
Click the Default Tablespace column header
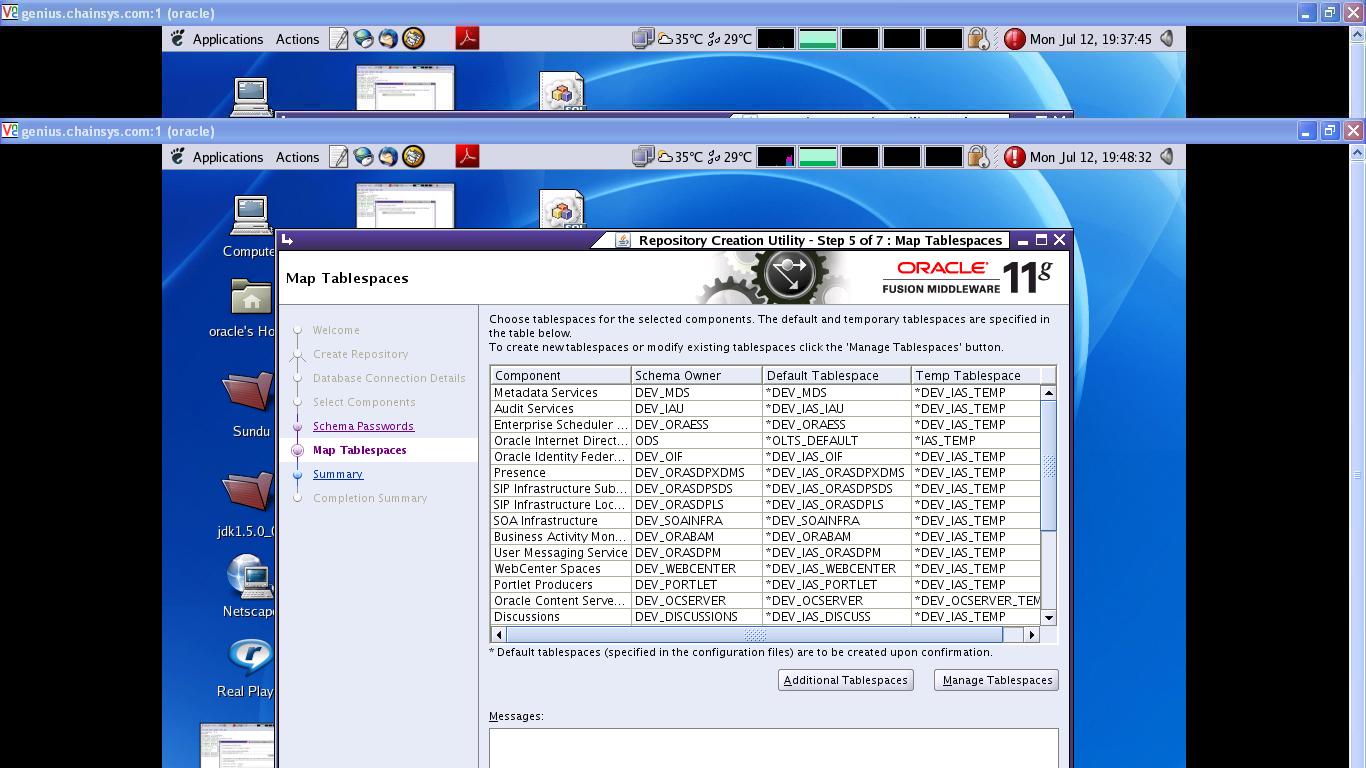tap(837, 375)
